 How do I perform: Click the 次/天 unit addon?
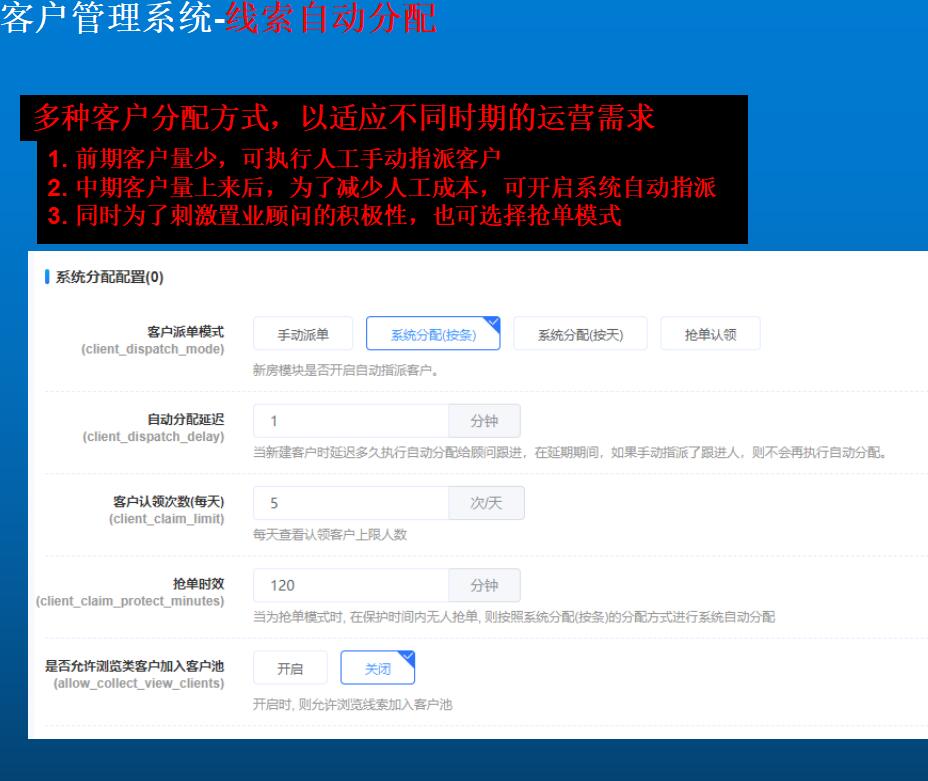[486, 503]
